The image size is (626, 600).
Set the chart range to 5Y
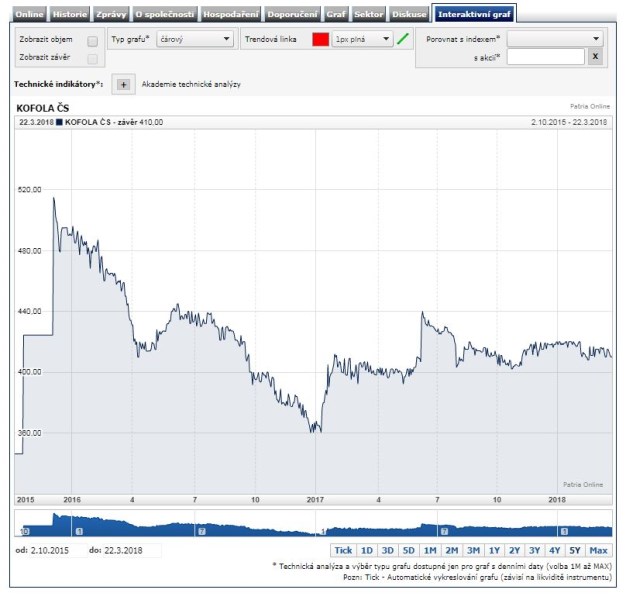click(x=574, y=550)
